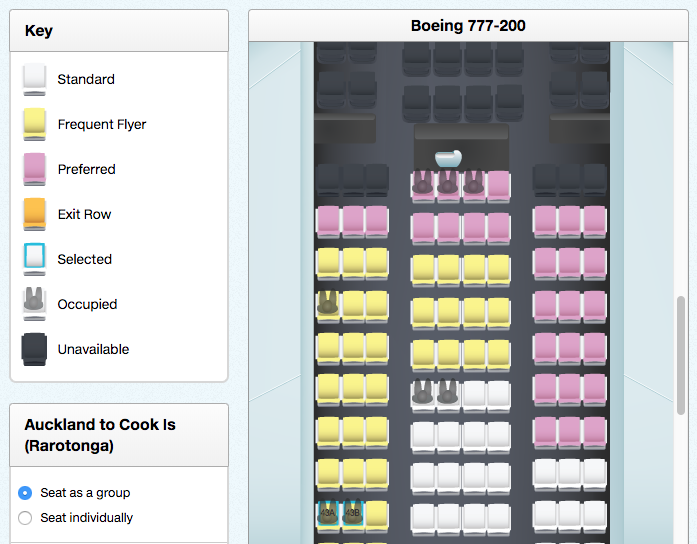Click selected seat 43B
Screen dimensions: 697x544
click(x=353, y=514)
